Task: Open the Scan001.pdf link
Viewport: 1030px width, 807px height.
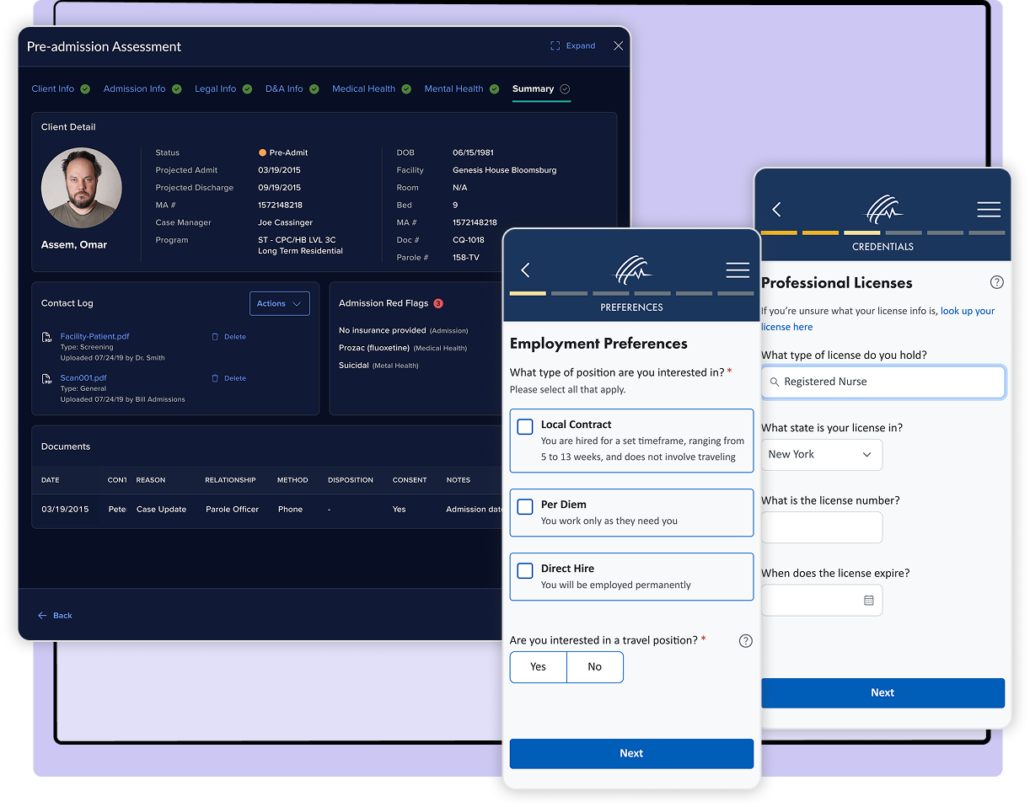Action: (x=83, y=378)
